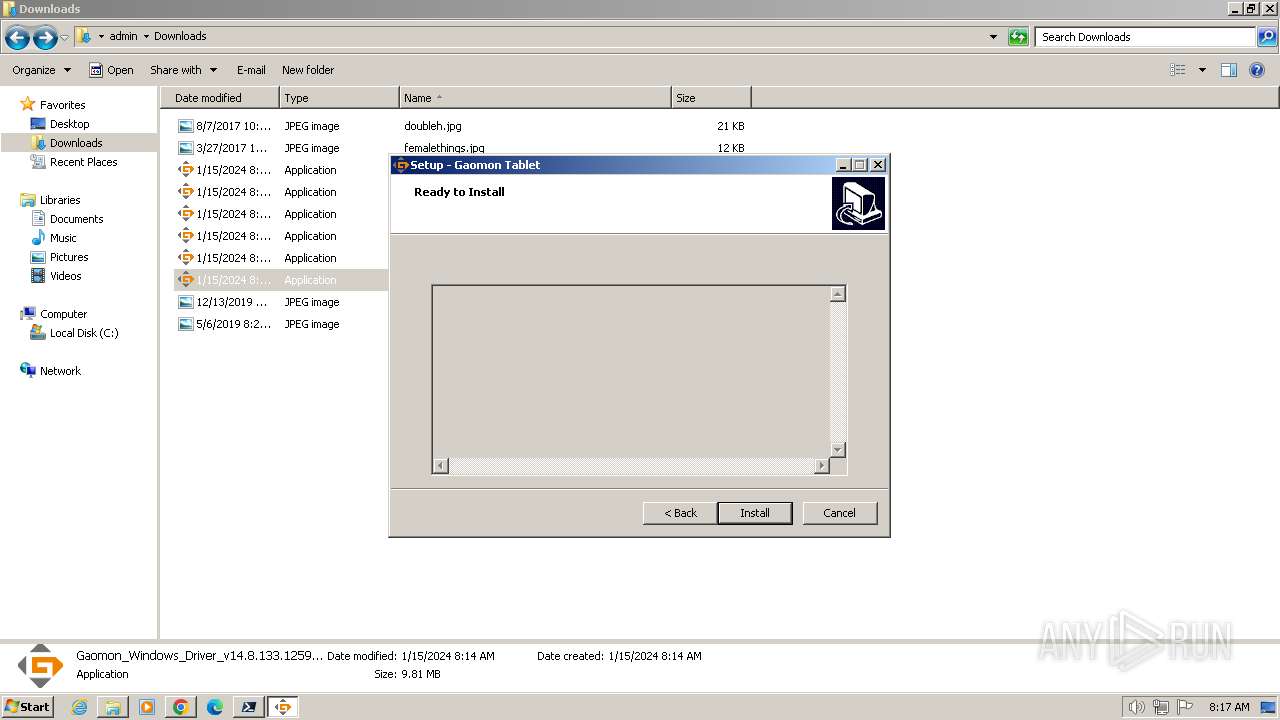Launch Google Chrome from taskbar
Viewport: 1280px width, 720px height.
coord(181,707)
